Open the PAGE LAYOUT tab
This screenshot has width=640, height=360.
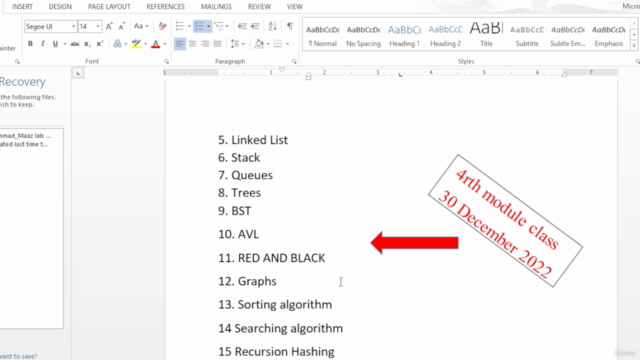[109, 7]
